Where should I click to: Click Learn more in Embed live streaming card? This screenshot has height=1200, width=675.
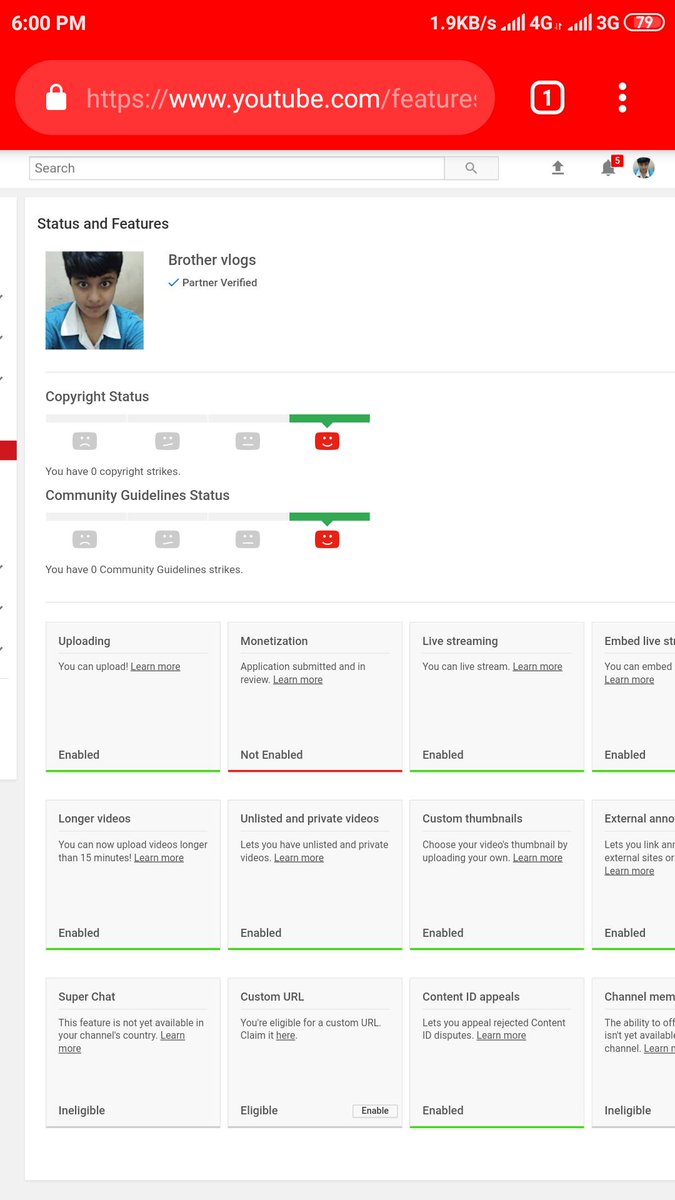point(629,680)
